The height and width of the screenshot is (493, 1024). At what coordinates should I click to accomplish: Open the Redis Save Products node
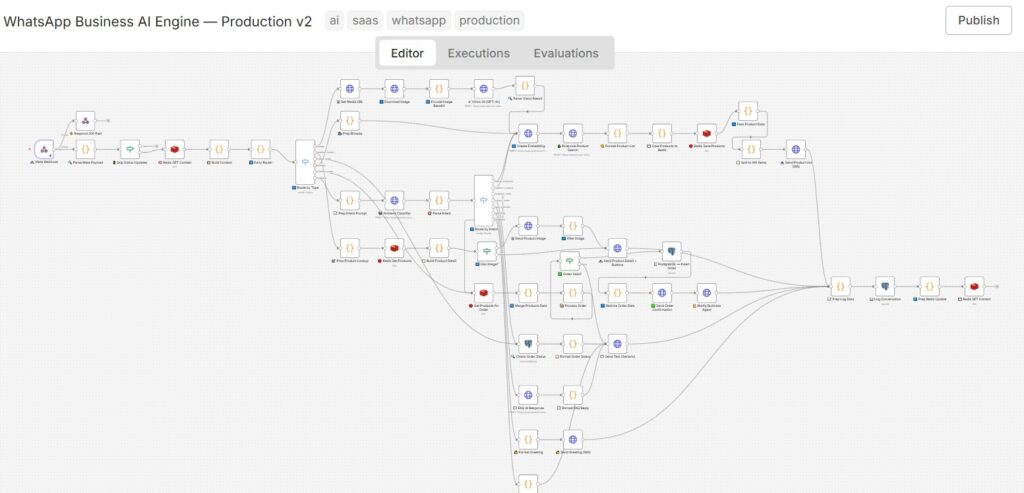[706, 133]
